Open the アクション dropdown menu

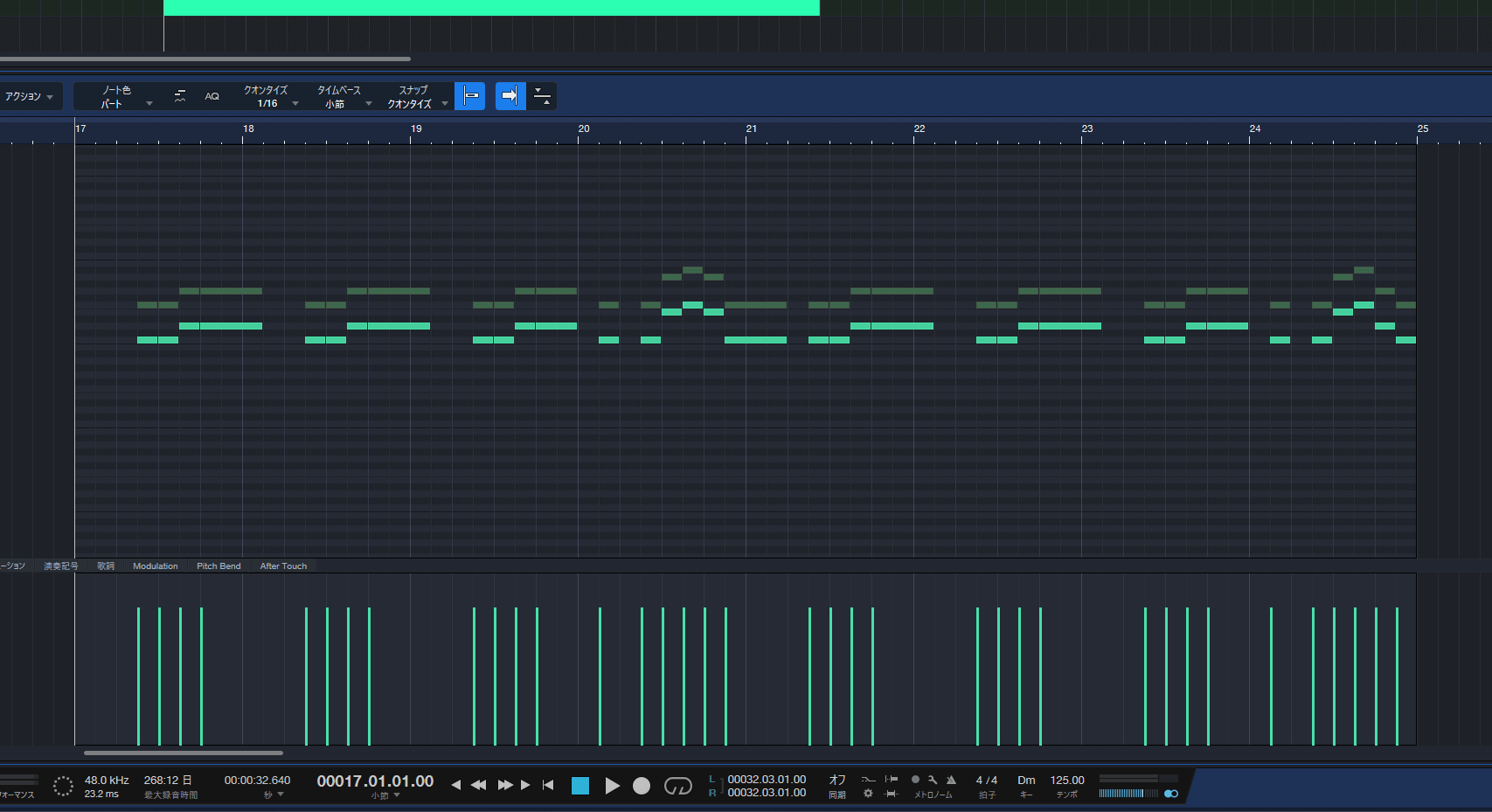pyautogui.click(x=29, y=96)
